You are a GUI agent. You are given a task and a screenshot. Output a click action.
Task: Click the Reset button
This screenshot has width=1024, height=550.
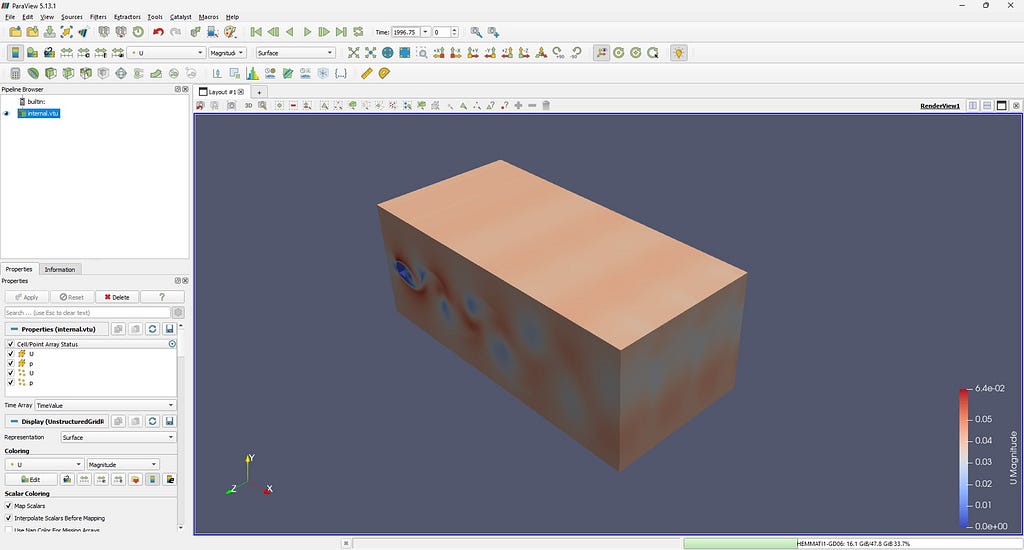pos(72,297)
